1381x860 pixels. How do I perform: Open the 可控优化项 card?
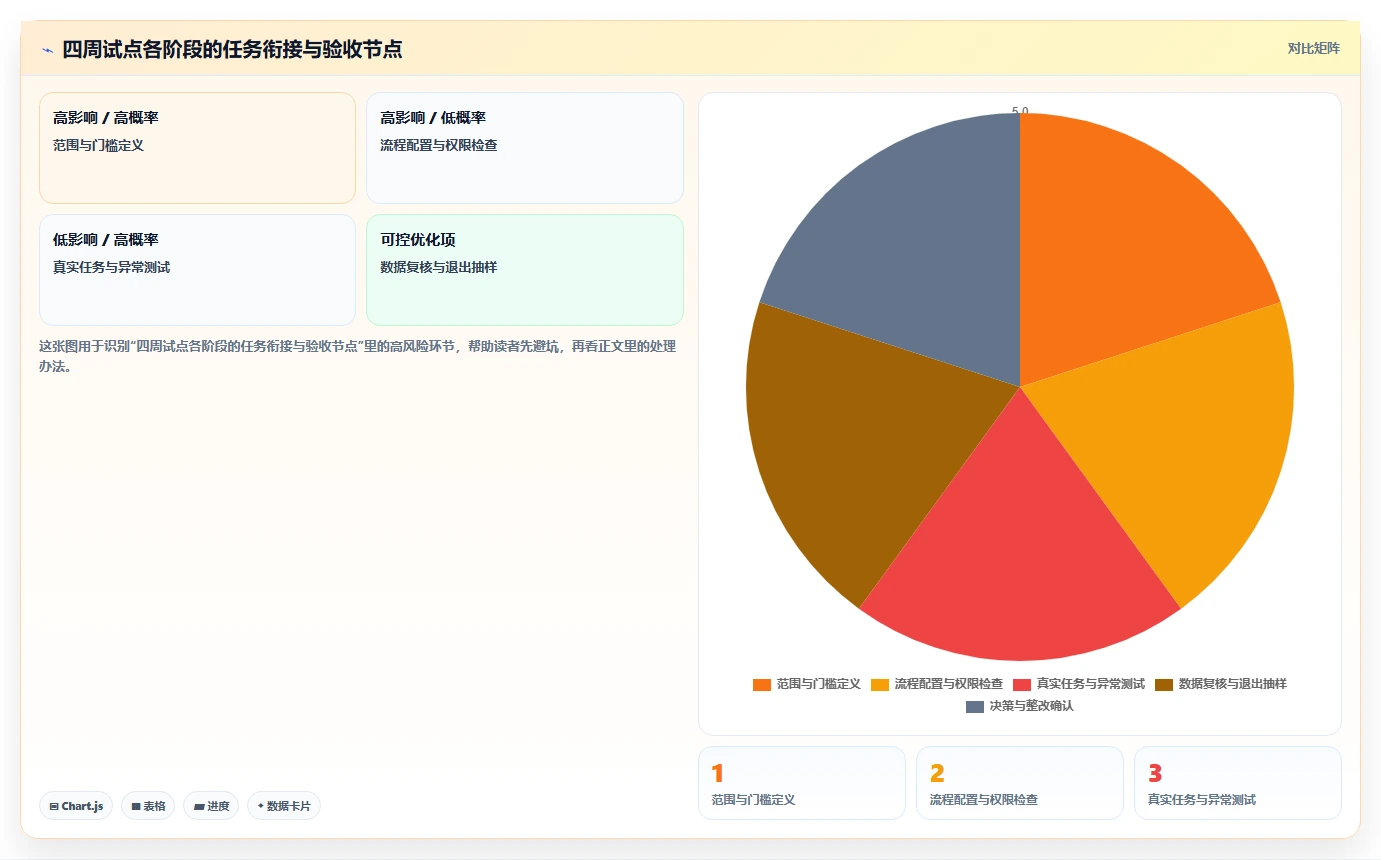click(x=525, y=270)
